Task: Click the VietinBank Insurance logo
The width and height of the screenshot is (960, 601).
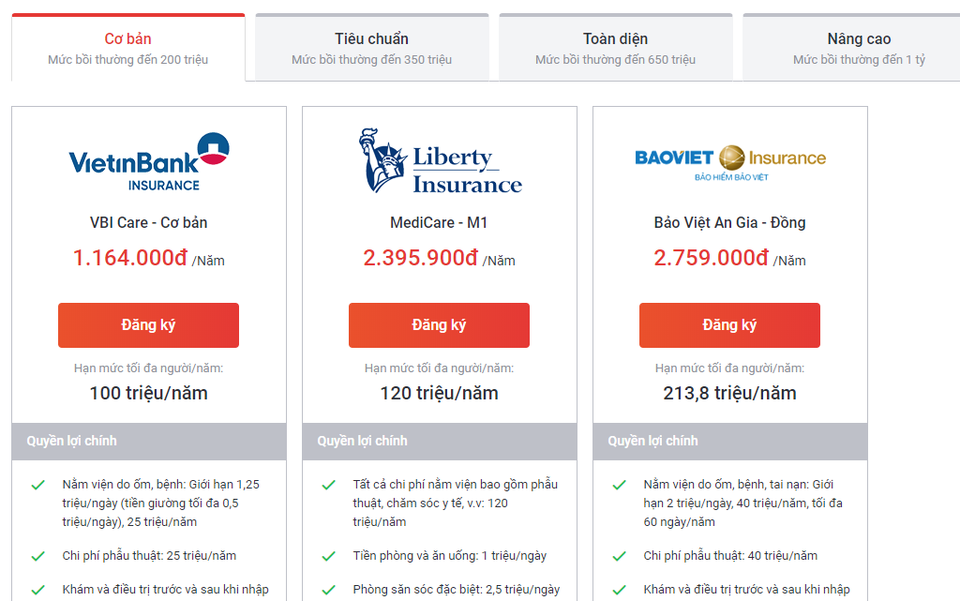Action: (x=148, y=160)
